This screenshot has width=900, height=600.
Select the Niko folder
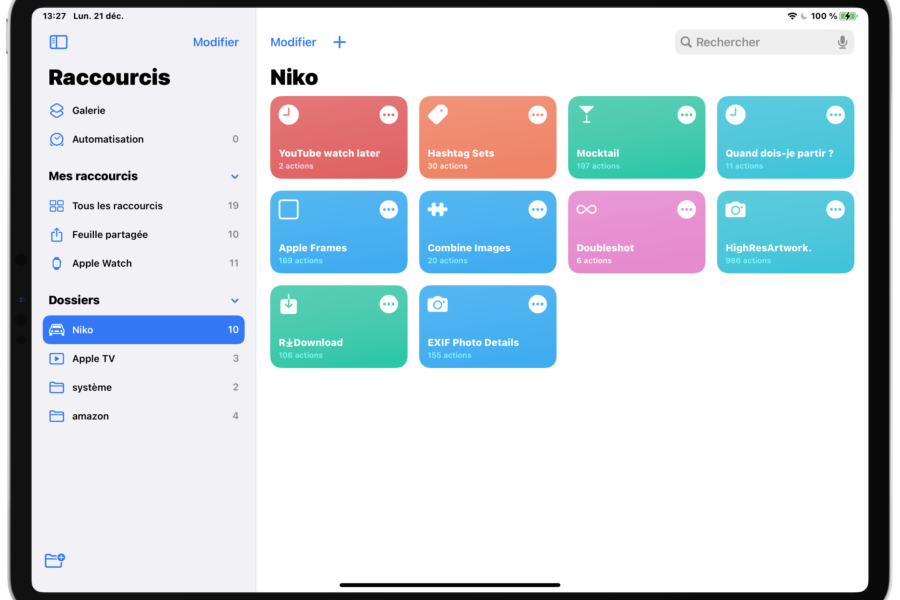click(x=143, y=330)
